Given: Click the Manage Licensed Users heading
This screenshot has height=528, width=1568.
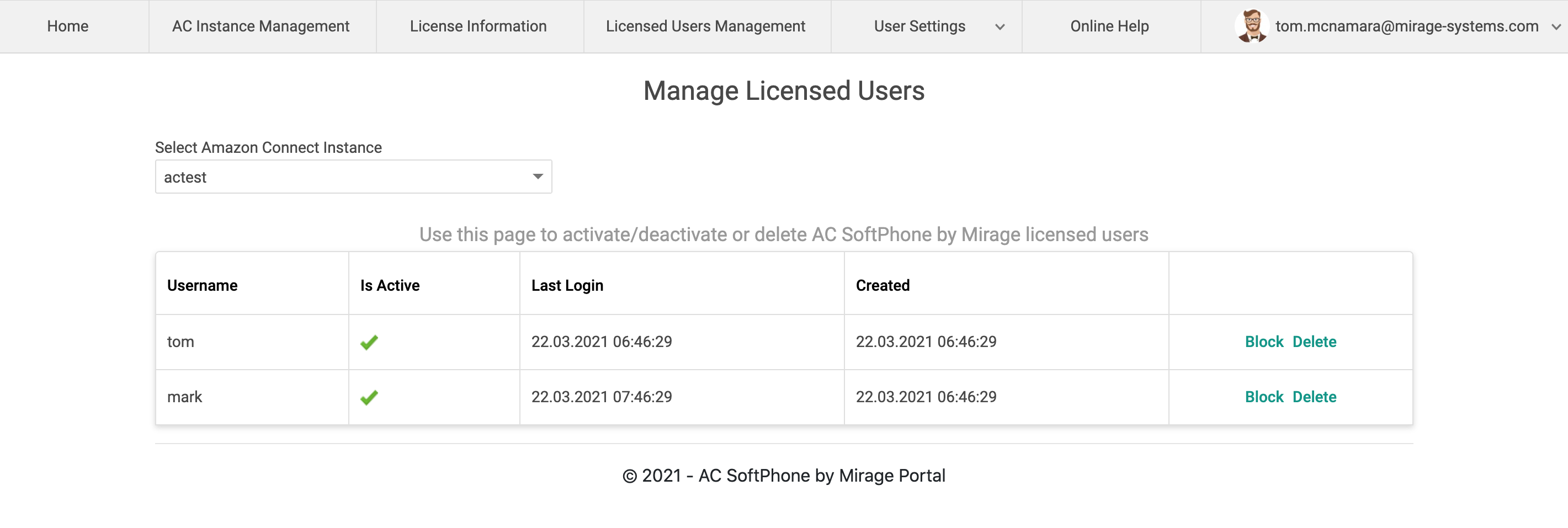Looking at the screenshot, I should (784, 91).
